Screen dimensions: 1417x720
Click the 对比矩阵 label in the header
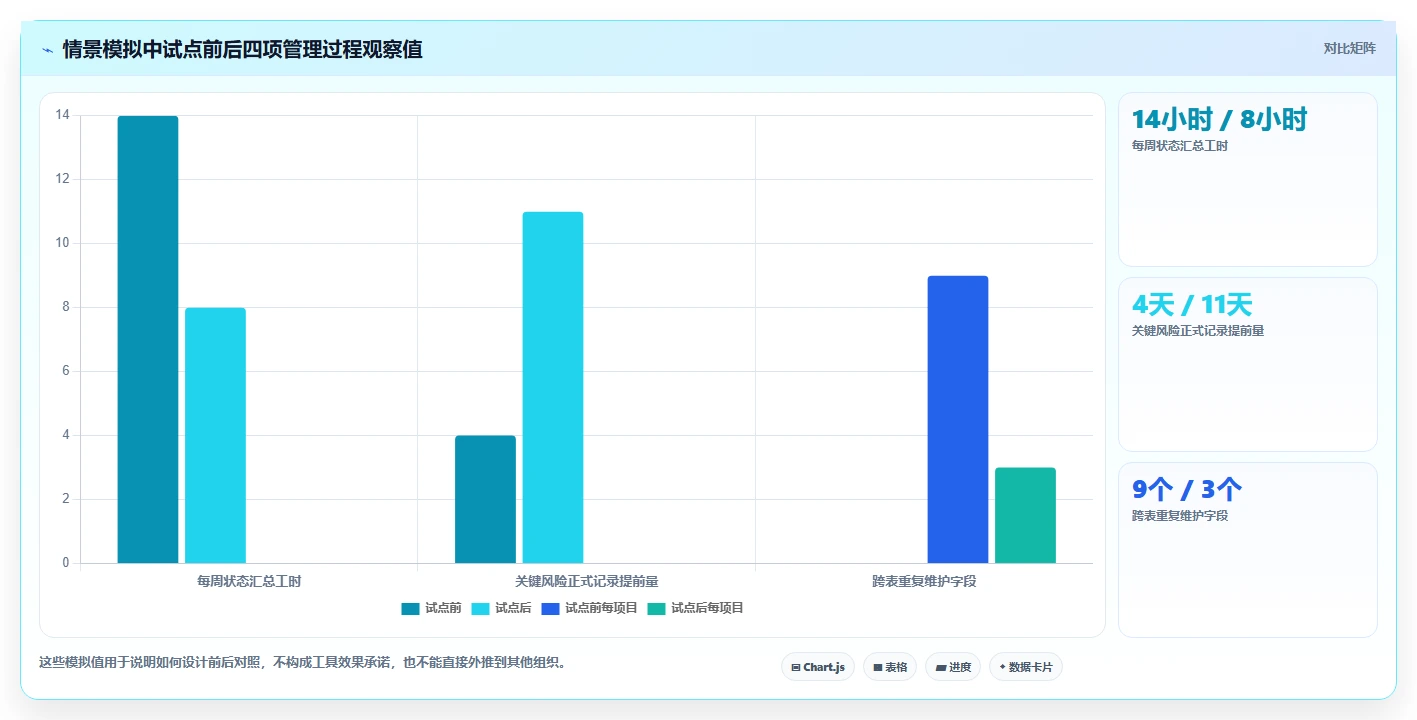point(1350,48)
